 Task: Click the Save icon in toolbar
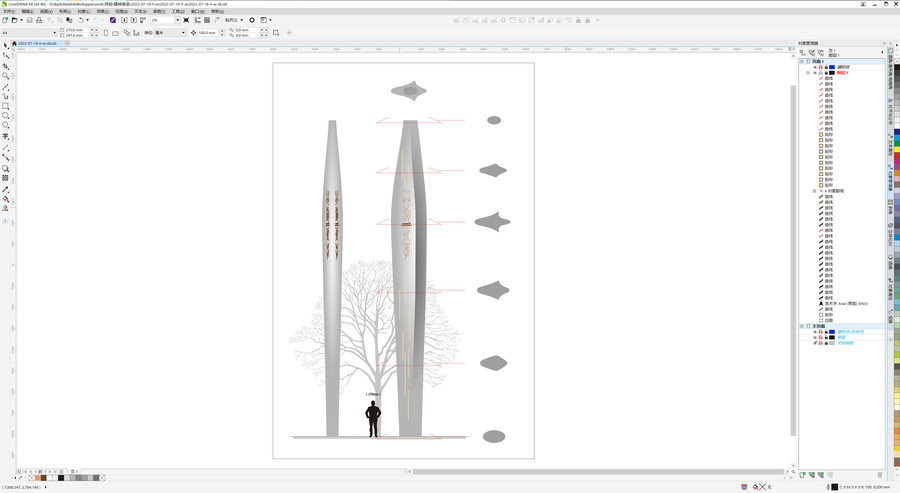(x=29, y=20)
